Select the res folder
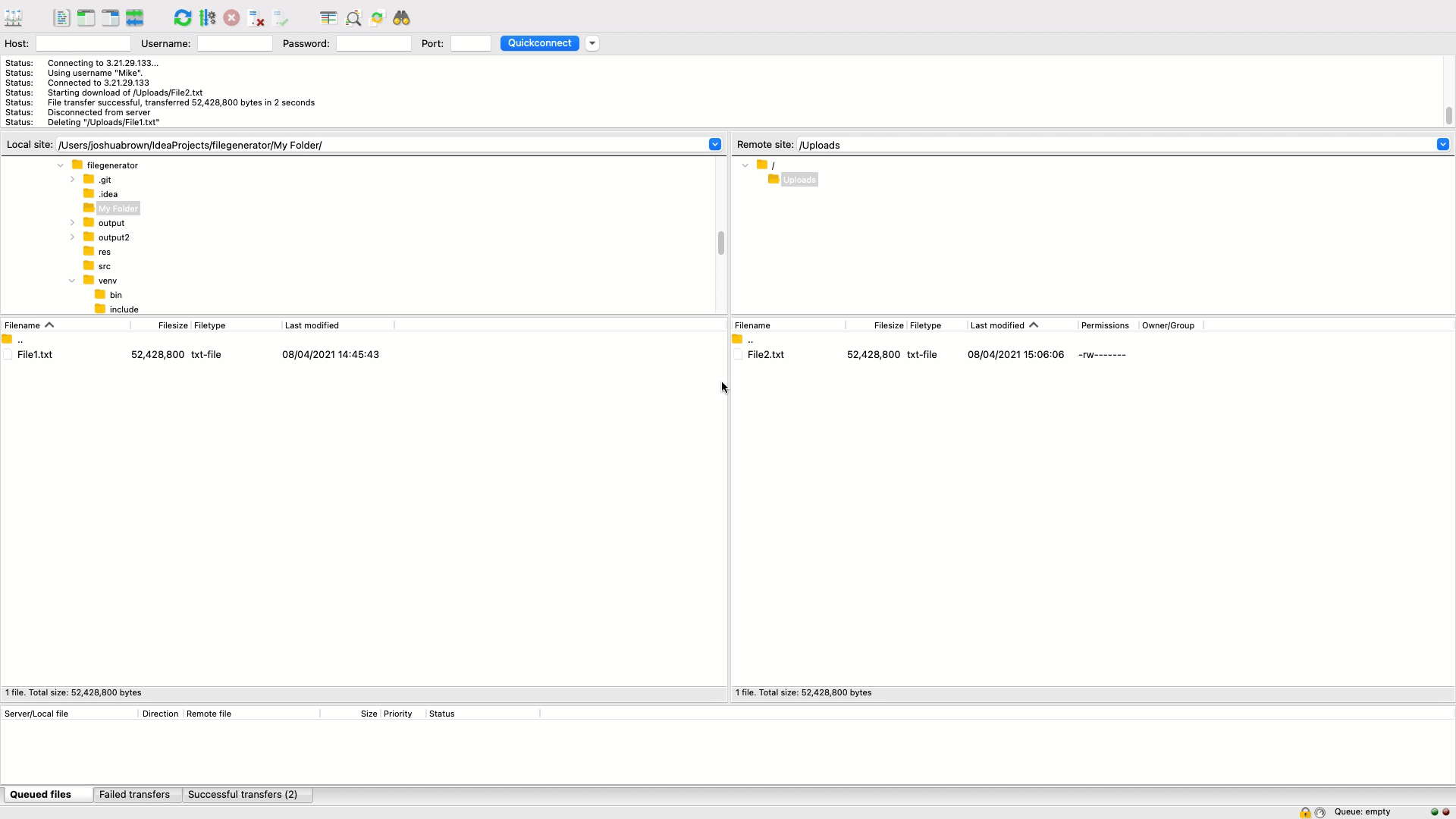 coord(105,252)
